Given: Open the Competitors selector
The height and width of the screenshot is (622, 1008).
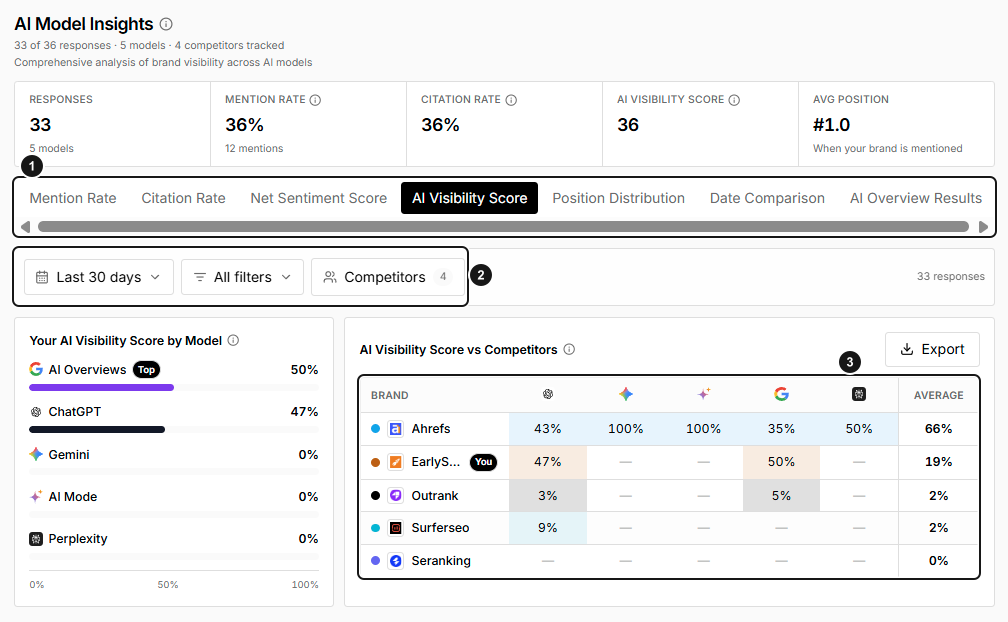Looking at the screenshot, I should click(388, 277).
